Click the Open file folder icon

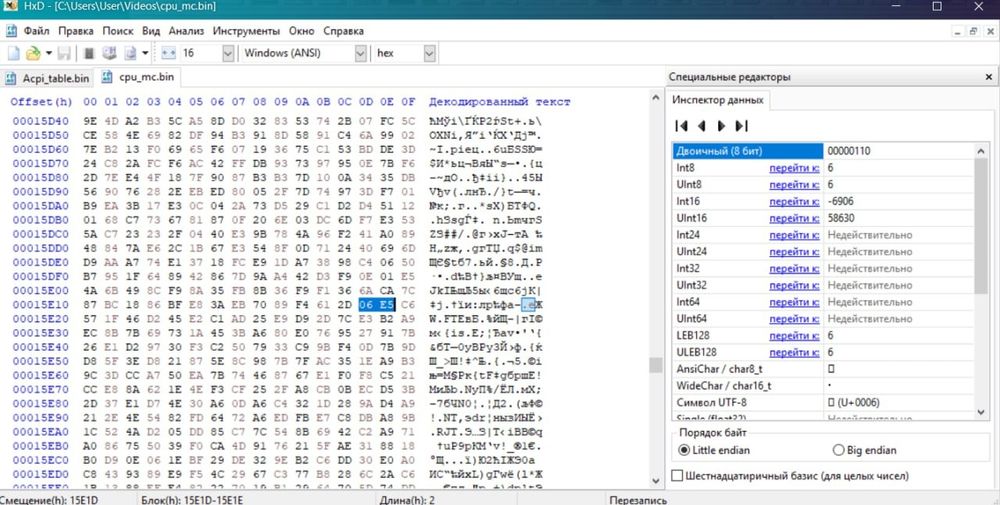[x=33, y=54]
